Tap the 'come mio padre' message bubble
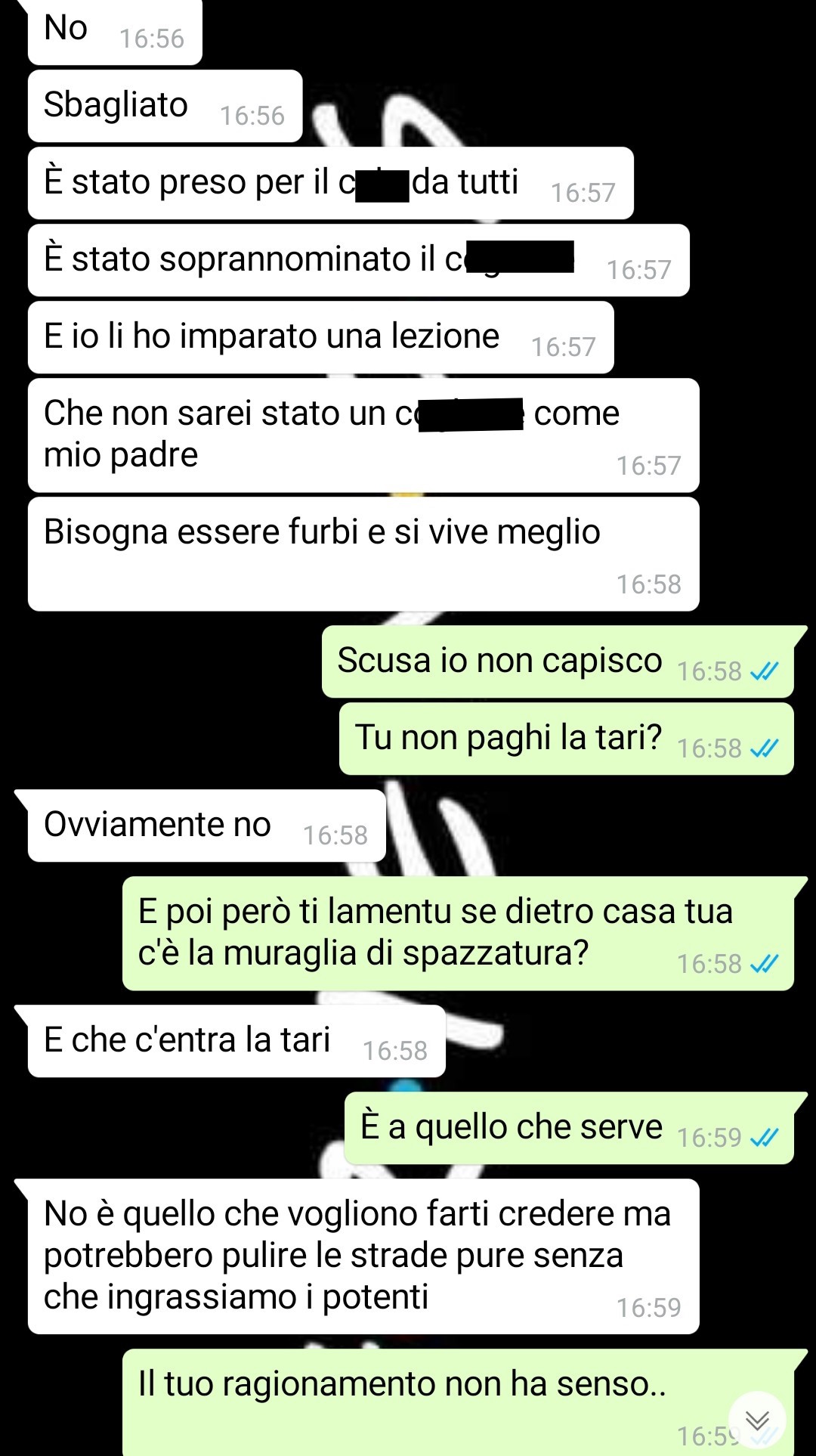The width and height of the screenshot is (816, 1456). pyautogui.click(x=363, y=435)
